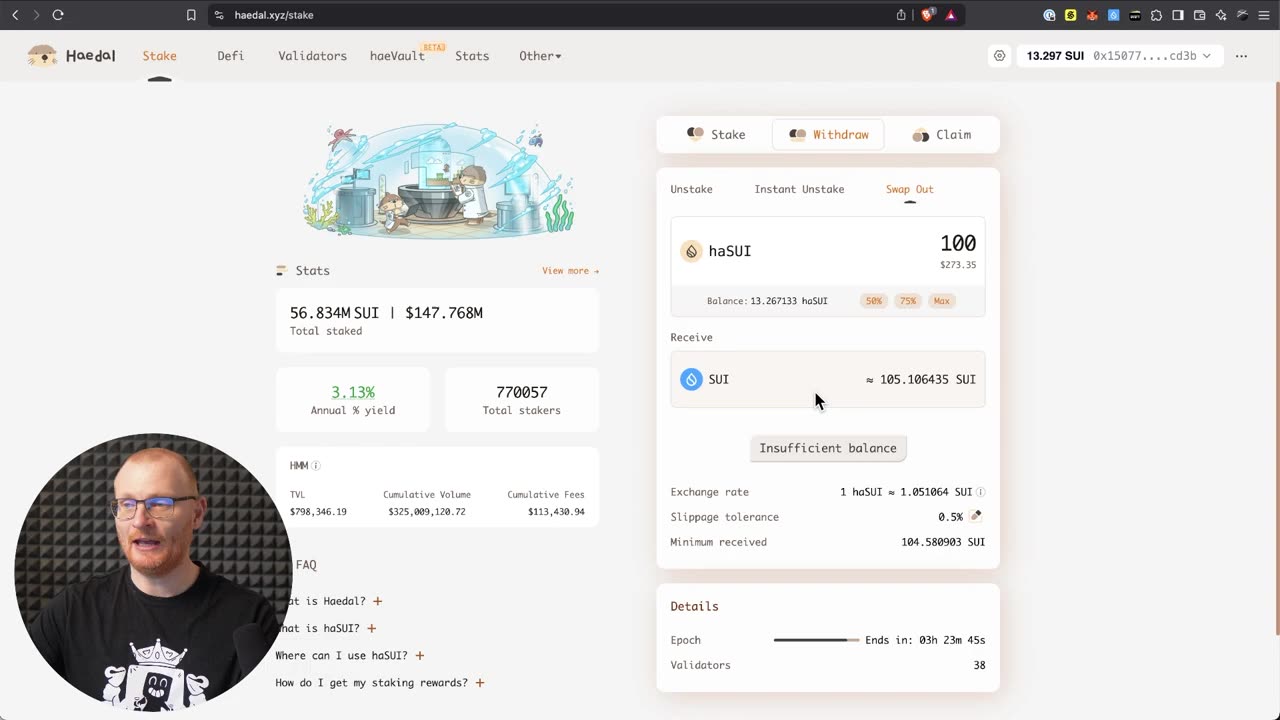The width and height of the screenshot is (1280, 720).
Task: Click the Haedal otter lab illustration
Action: pyautogui.click(x=438, y=180)
